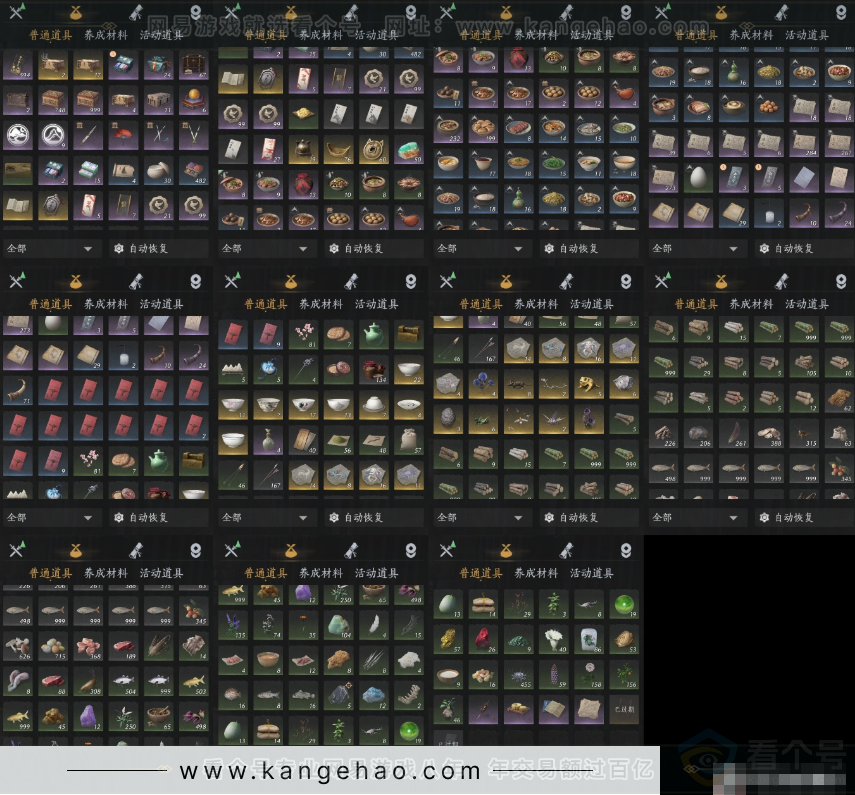
Task: Select gray rock with count 206
Action: coord(698,433)
